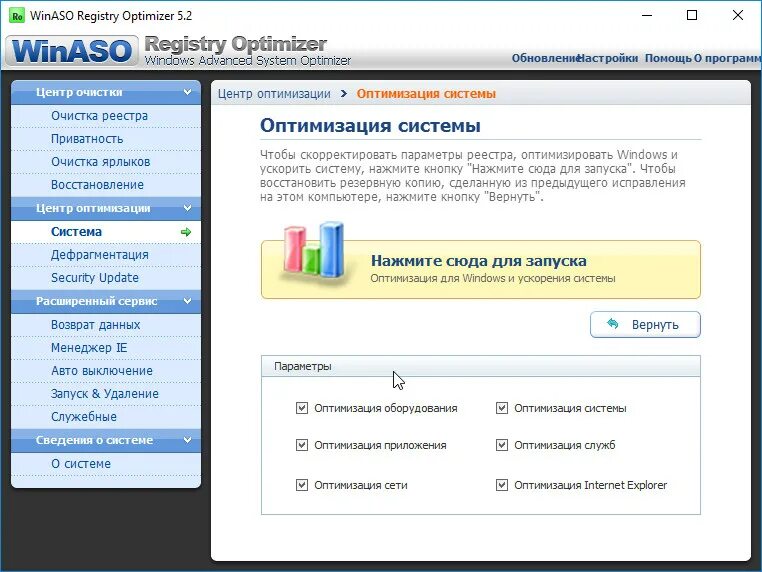Toggle Оптимизация оборудования checkbox
Viewport: 762px width, 572px height.
[302, 408]
